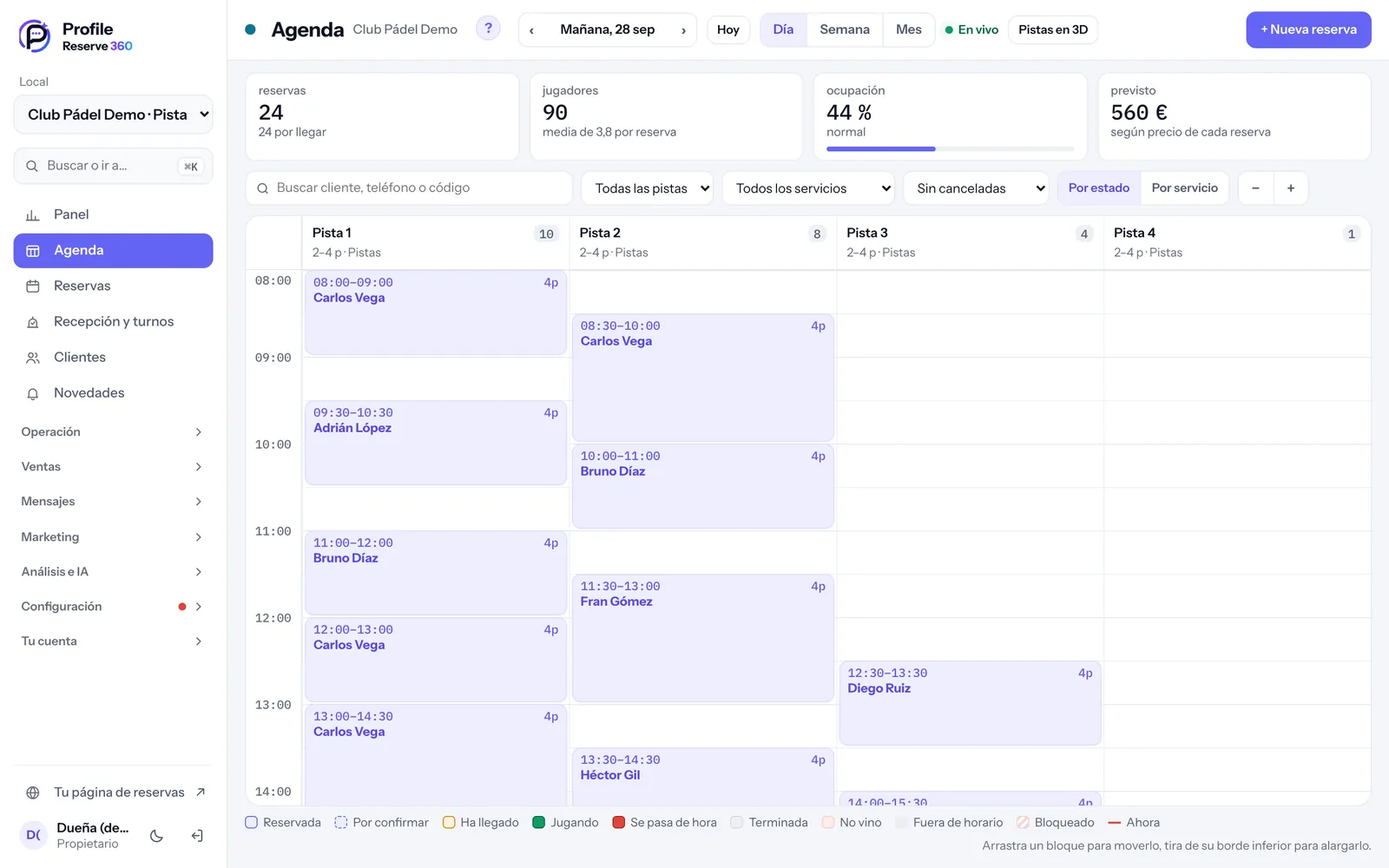This screenshot has height=868, width=1389.
Task: Click the Profile Reserve 360 logo
Action: (x=76, y=36)
